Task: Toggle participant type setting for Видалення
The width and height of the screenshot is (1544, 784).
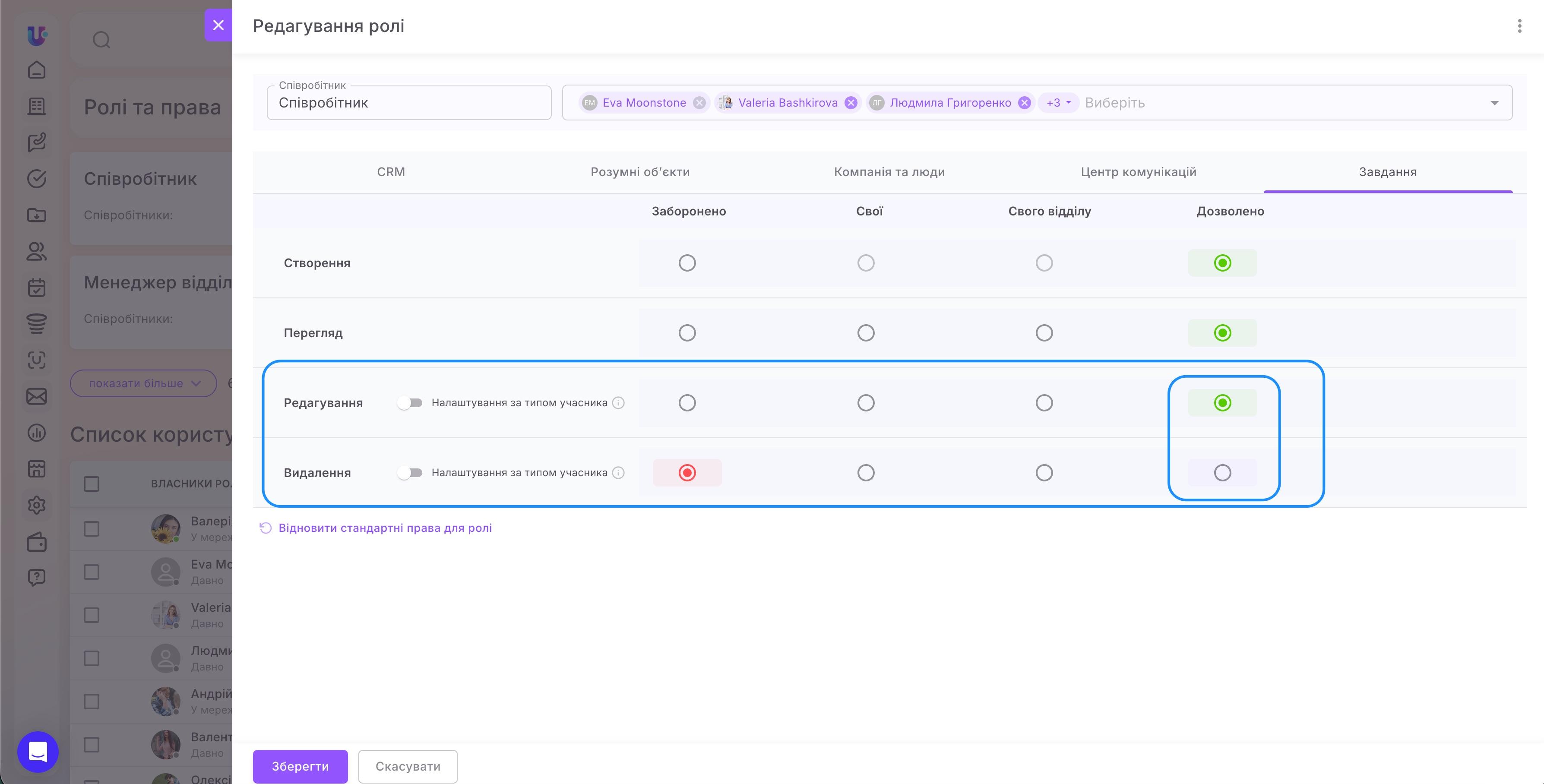Action: (x=410, y=473)
